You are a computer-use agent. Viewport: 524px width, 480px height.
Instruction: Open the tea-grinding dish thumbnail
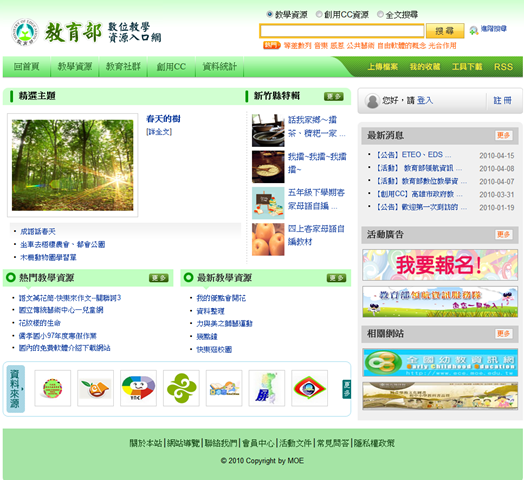(x=268, y=166)
